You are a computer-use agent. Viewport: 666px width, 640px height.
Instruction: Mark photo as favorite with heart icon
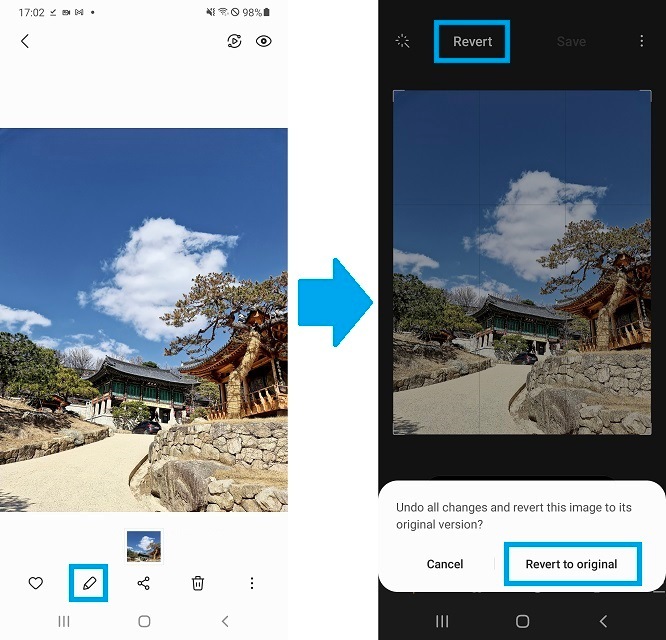[x=36, y=583]
